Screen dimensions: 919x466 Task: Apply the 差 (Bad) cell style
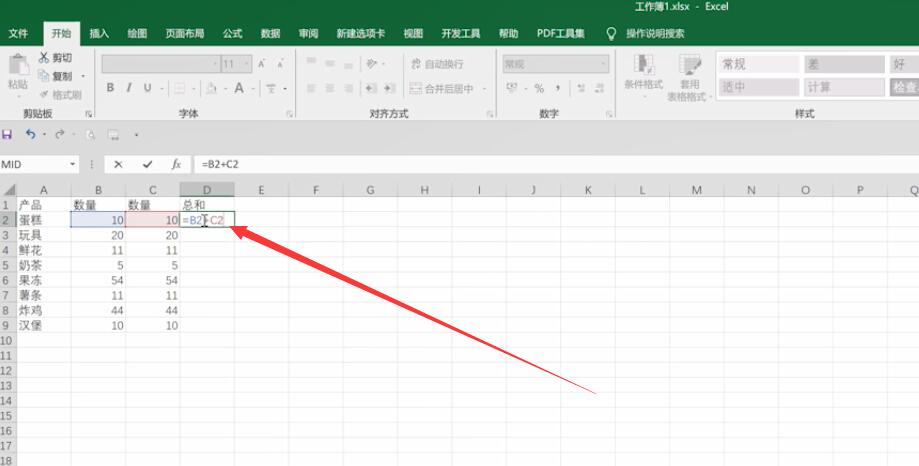844,64
